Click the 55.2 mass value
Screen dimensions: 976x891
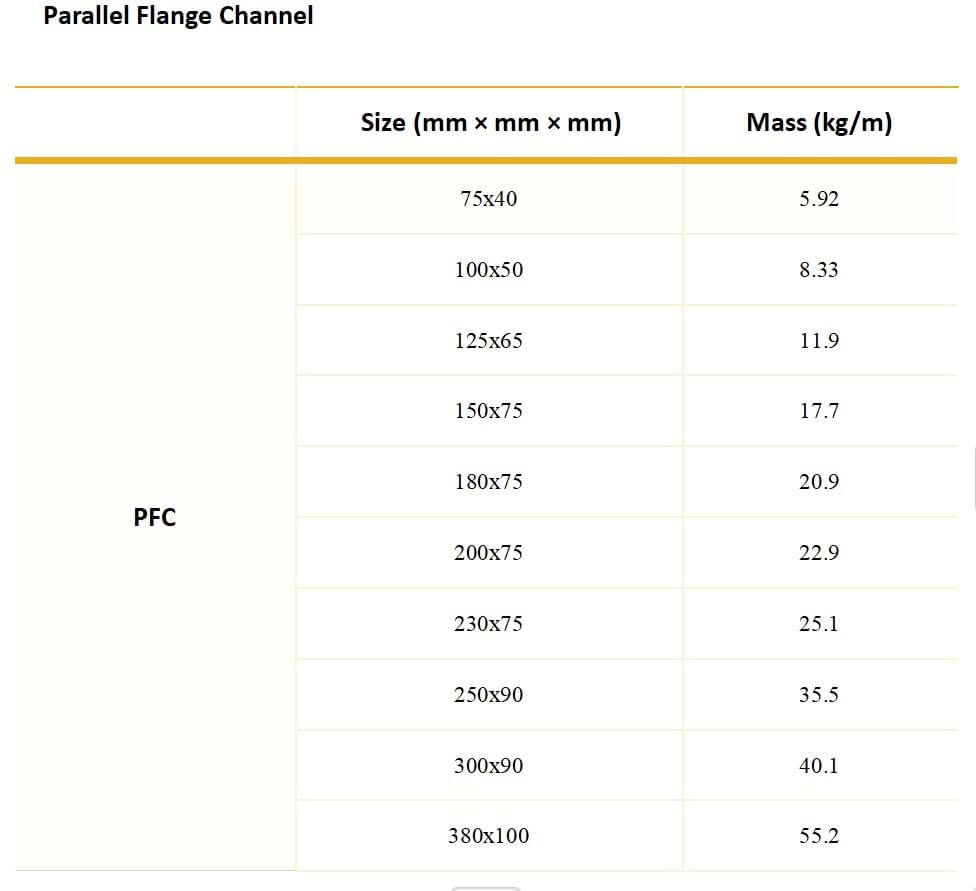(819, 836)
